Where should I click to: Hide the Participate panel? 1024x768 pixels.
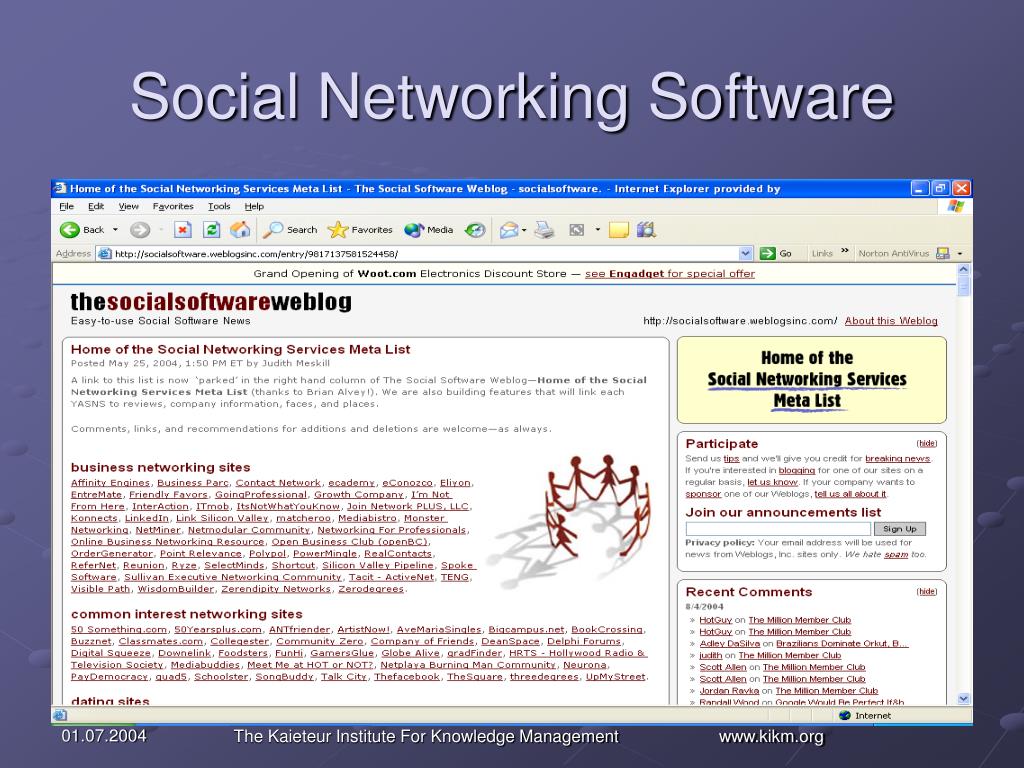pyautogui.click(x=927, y=443)
